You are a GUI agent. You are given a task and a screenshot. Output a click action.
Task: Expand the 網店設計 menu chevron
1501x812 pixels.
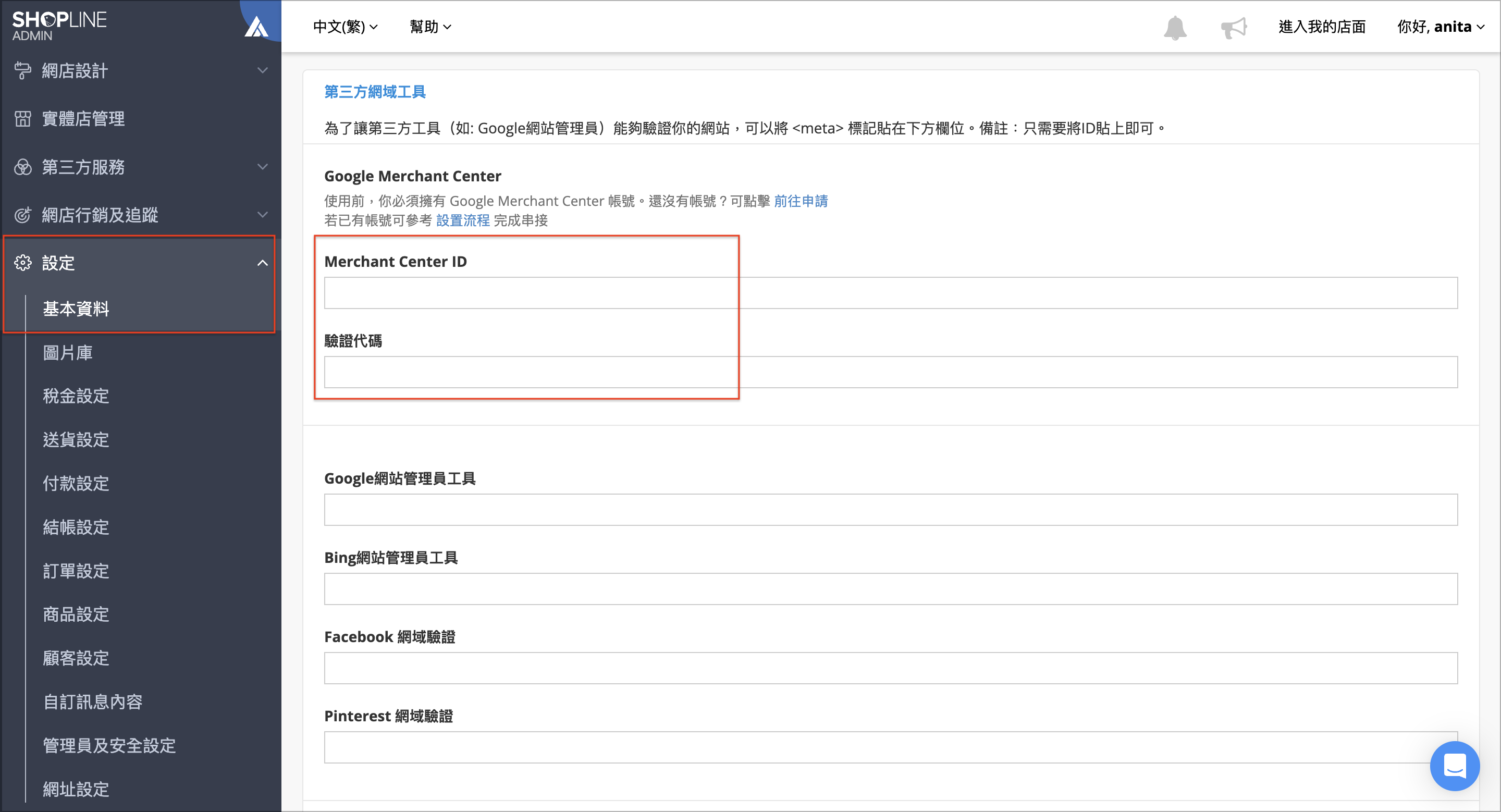[263, 70]
